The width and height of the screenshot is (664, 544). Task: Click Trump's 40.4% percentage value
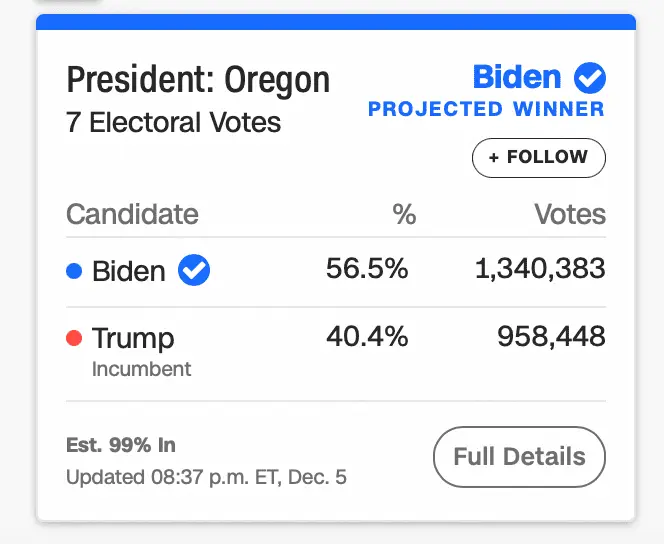tap(367, 337)
